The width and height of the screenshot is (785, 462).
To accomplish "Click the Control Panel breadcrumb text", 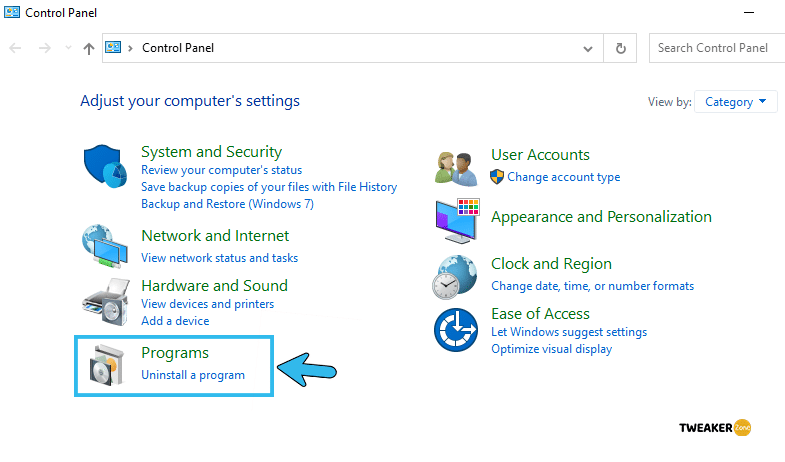I will point(178,48).
